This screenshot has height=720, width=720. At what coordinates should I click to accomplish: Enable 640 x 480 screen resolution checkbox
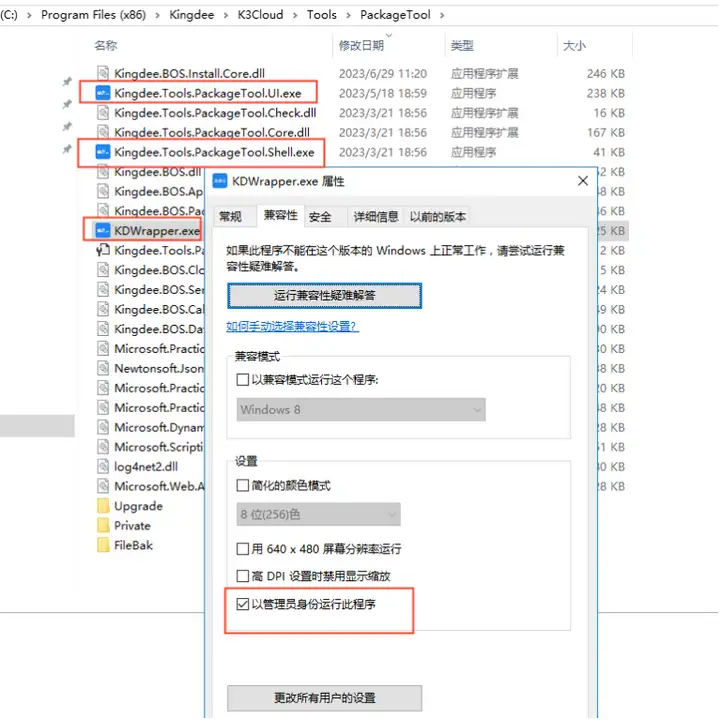tap(242, 549)
